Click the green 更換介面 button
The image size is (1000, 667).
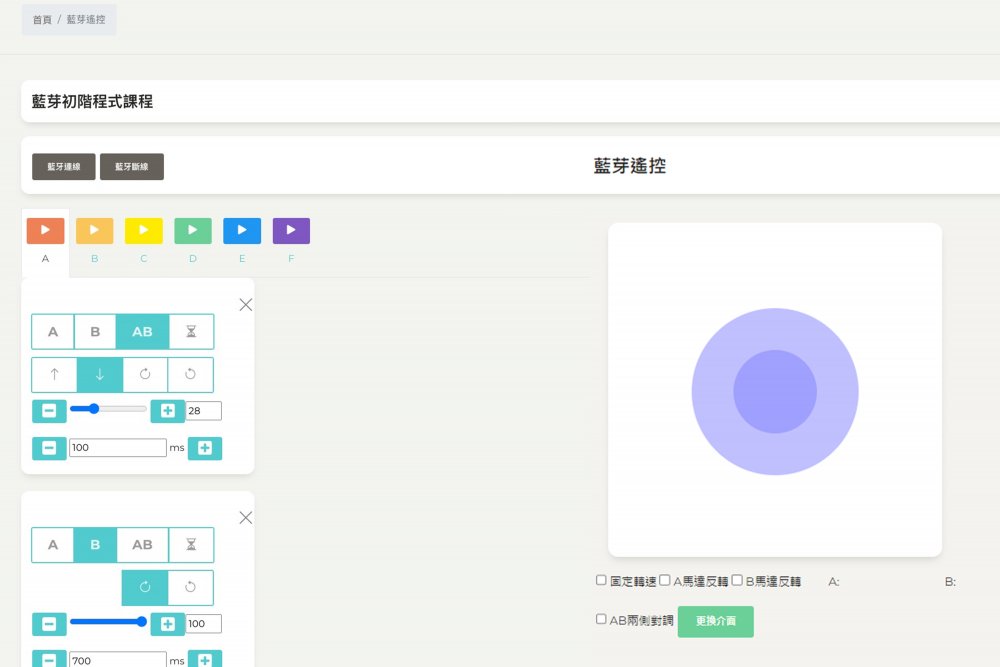(x=715, y=621)
